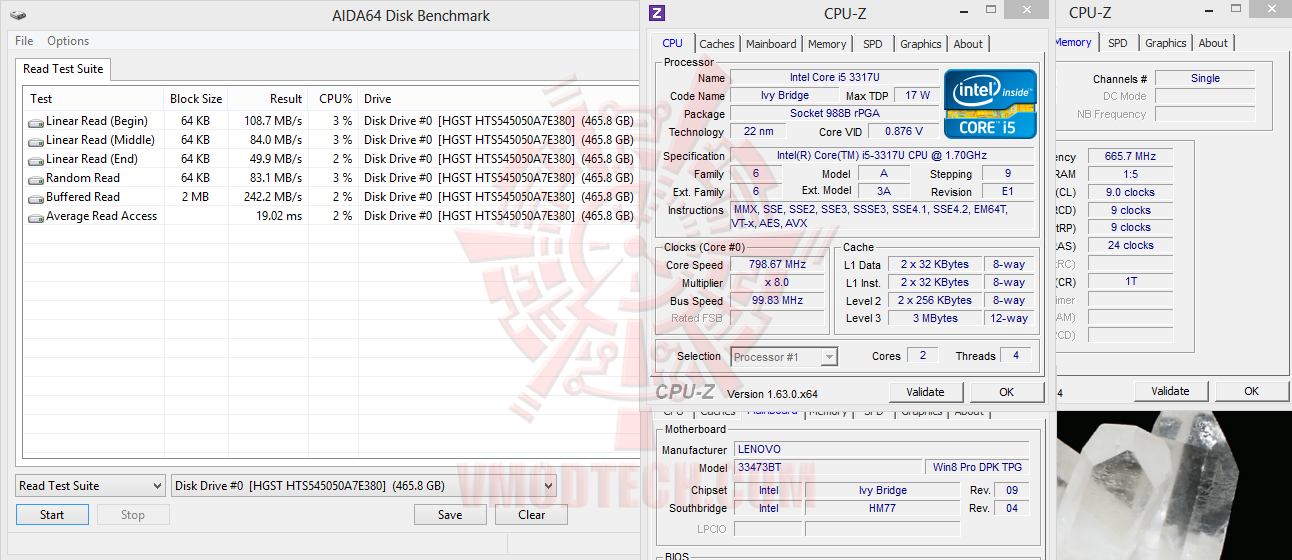Click Validate in the front CPU-Z window
Screen dimensions: 1292x560
coord(925,392)
